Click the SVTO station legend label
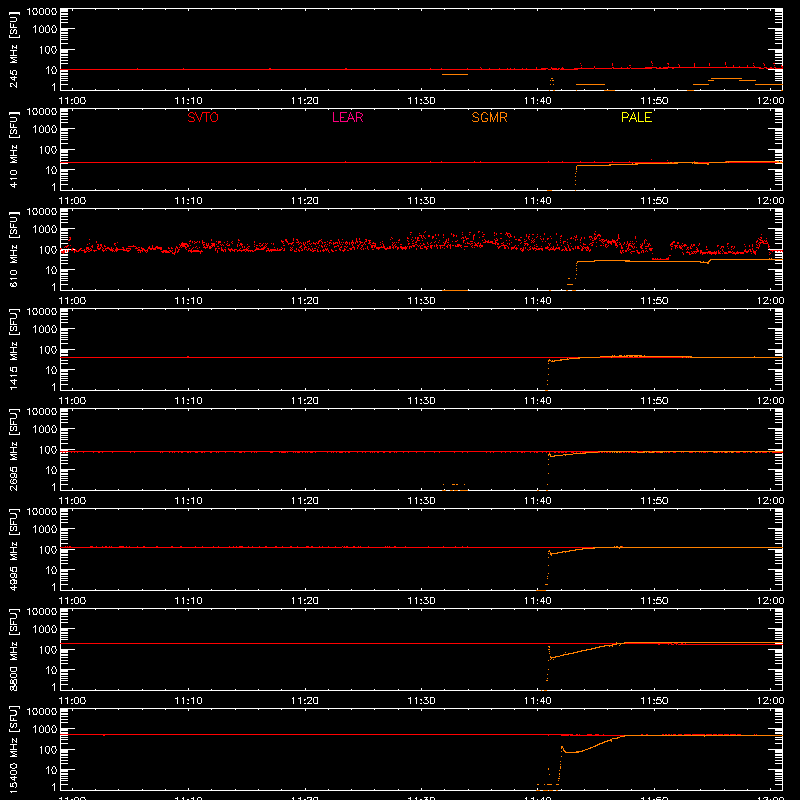The image size is (800, 800). pos(203,117)
